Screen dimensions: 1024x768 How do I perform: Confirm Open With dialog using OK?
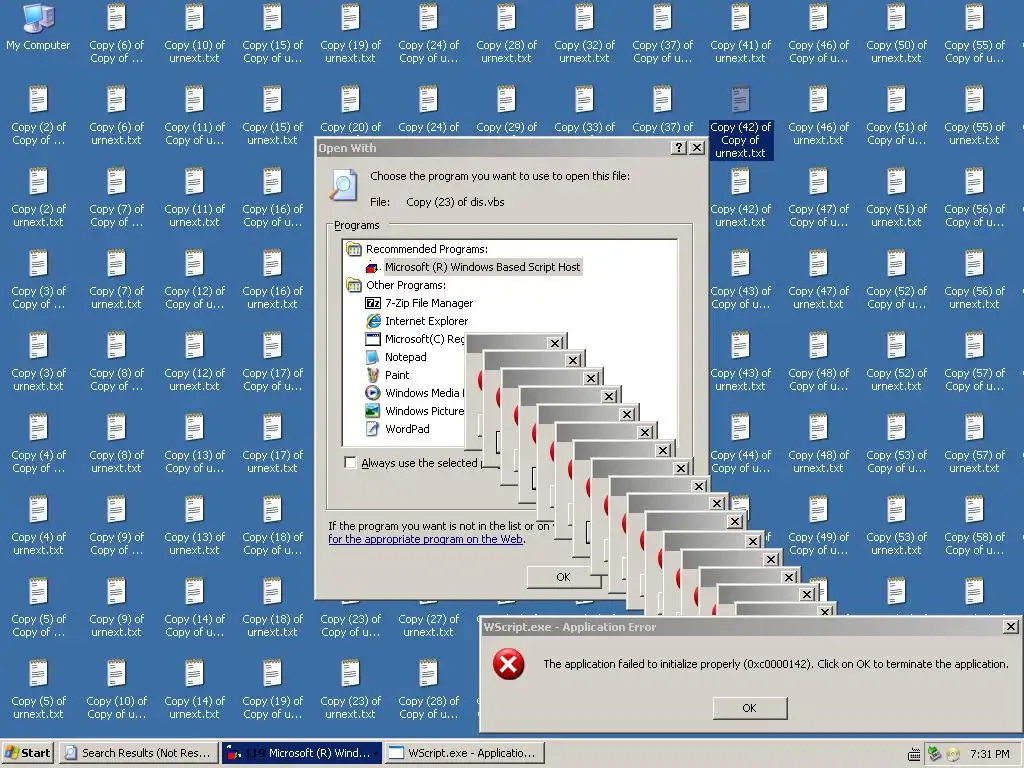pos(564,577)
